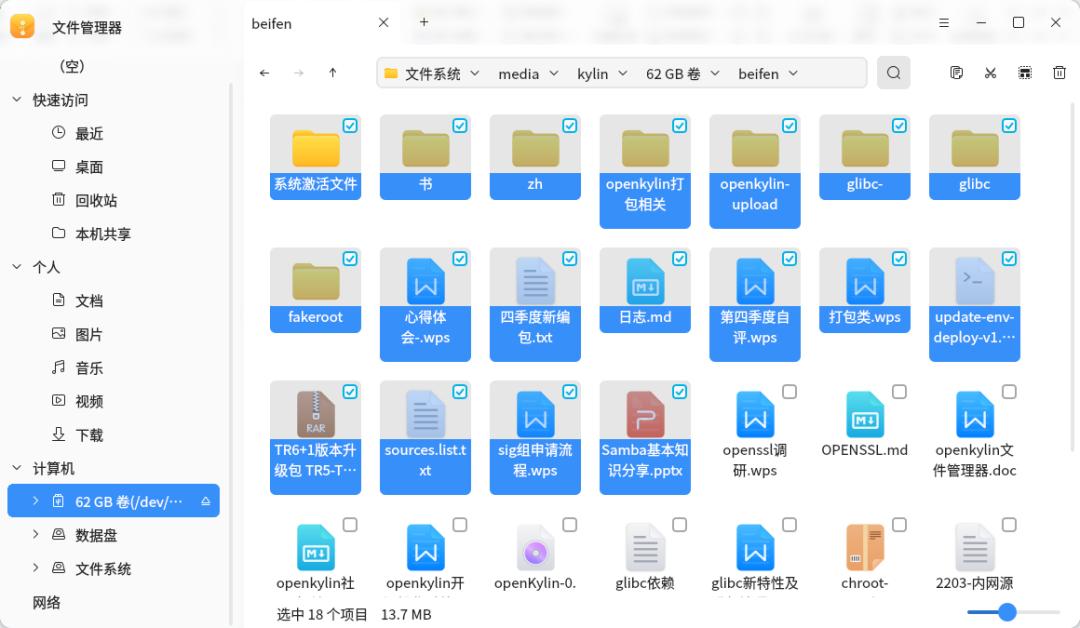Uncheck the openkylin打包相关 folder checkbox

680,125
